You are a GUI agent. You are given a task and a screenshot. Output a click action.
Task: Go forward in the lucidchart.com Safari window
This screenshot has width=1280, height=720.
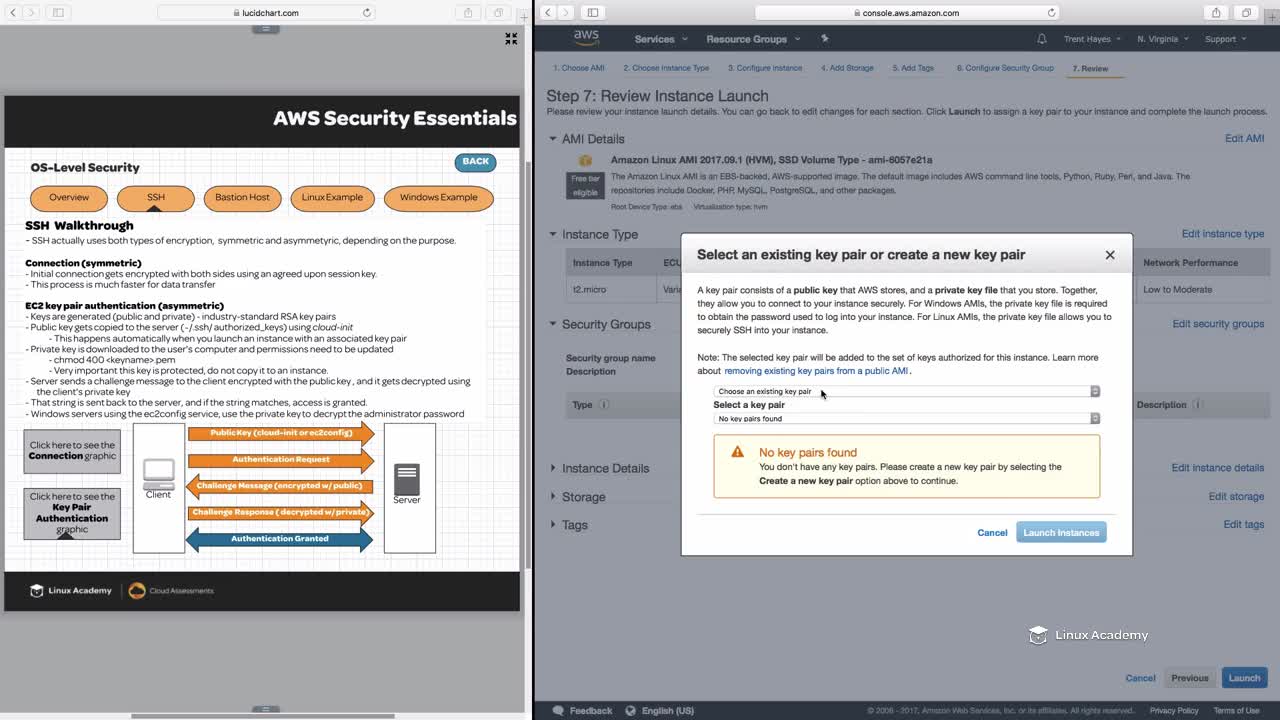click(x=31, y=13)
